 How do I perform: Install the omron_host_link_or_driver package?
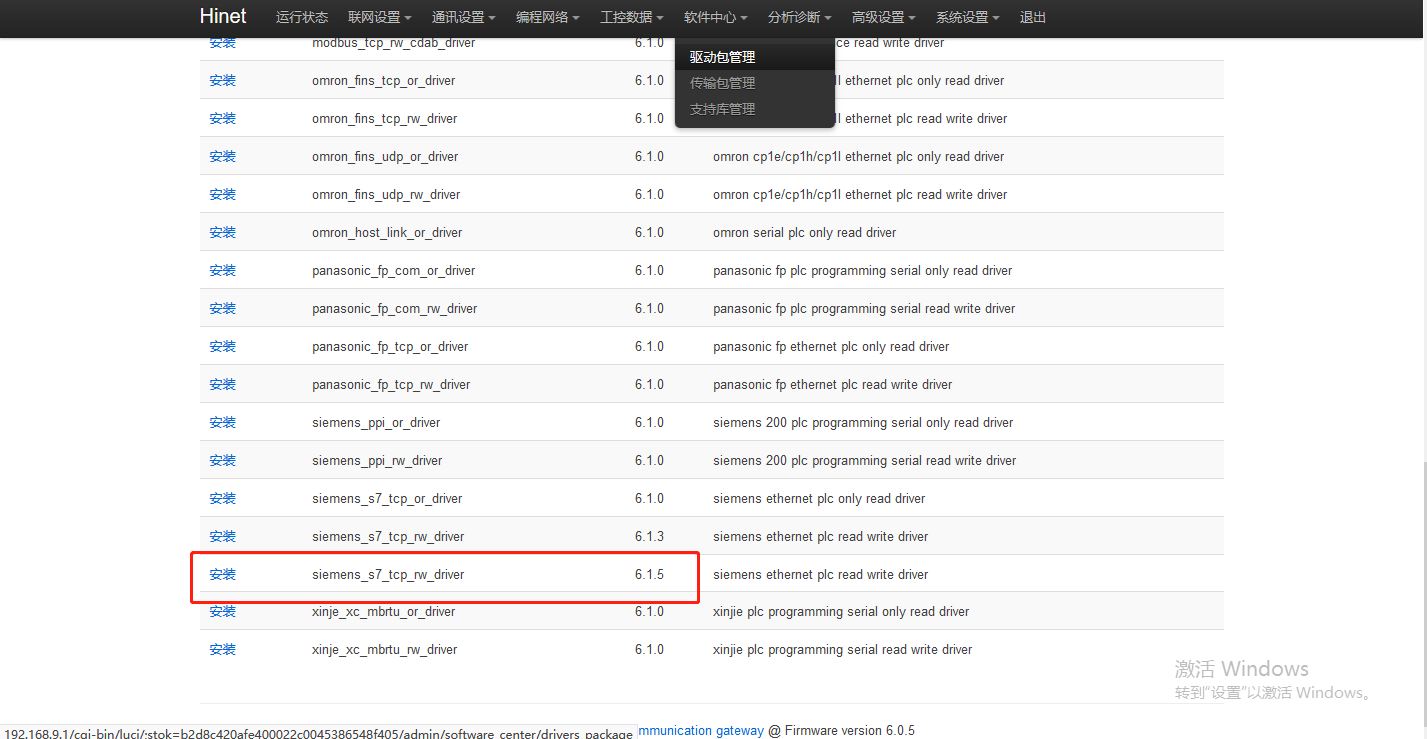[222, 232]
